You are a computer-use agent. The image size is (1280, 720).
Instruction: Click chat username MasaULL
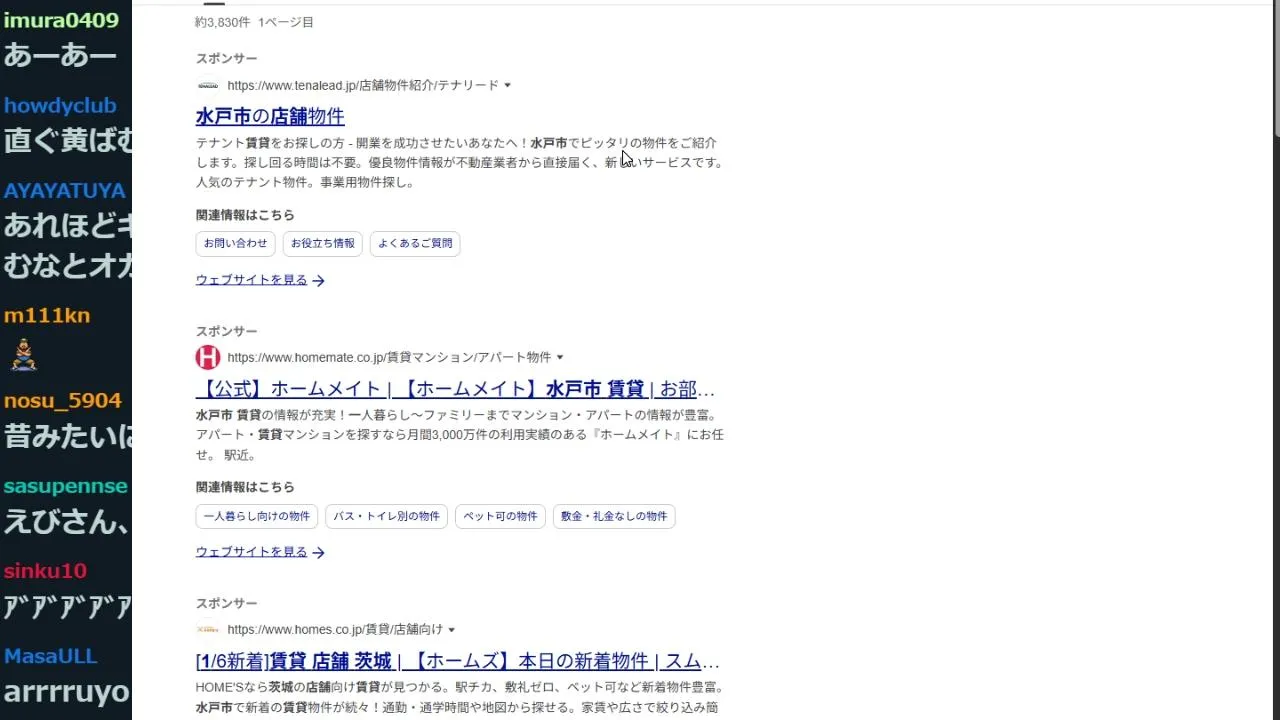[50, 656]
